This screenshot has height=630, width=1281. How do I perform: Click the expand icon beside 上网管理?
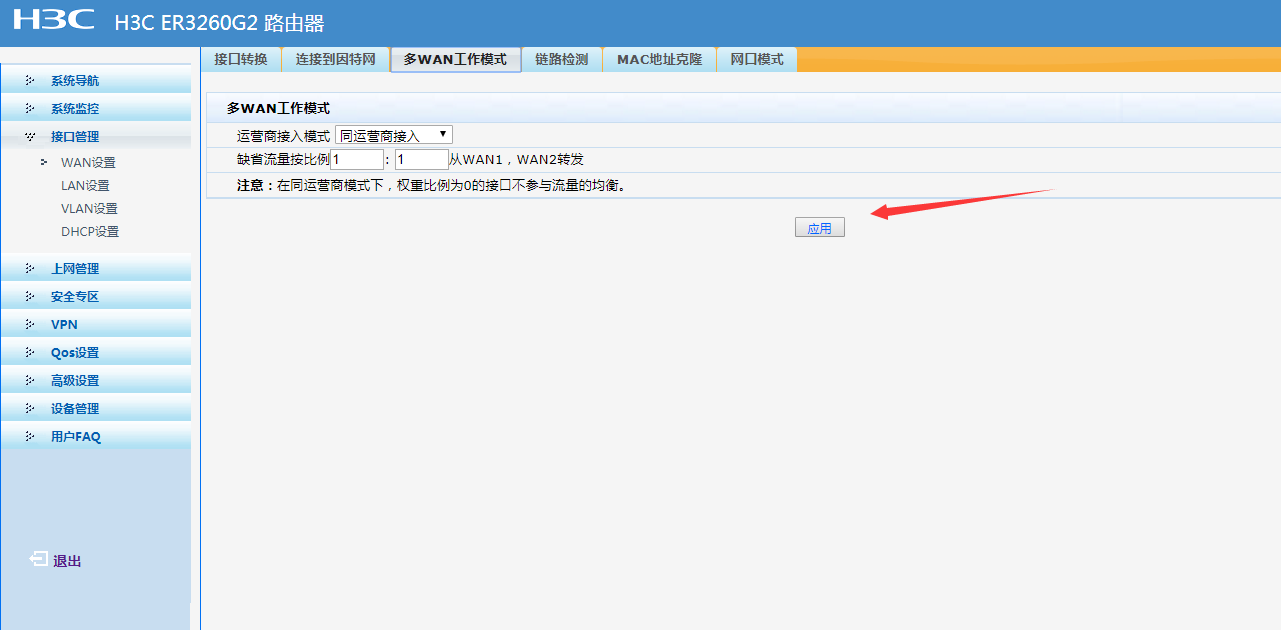[30, 269]
